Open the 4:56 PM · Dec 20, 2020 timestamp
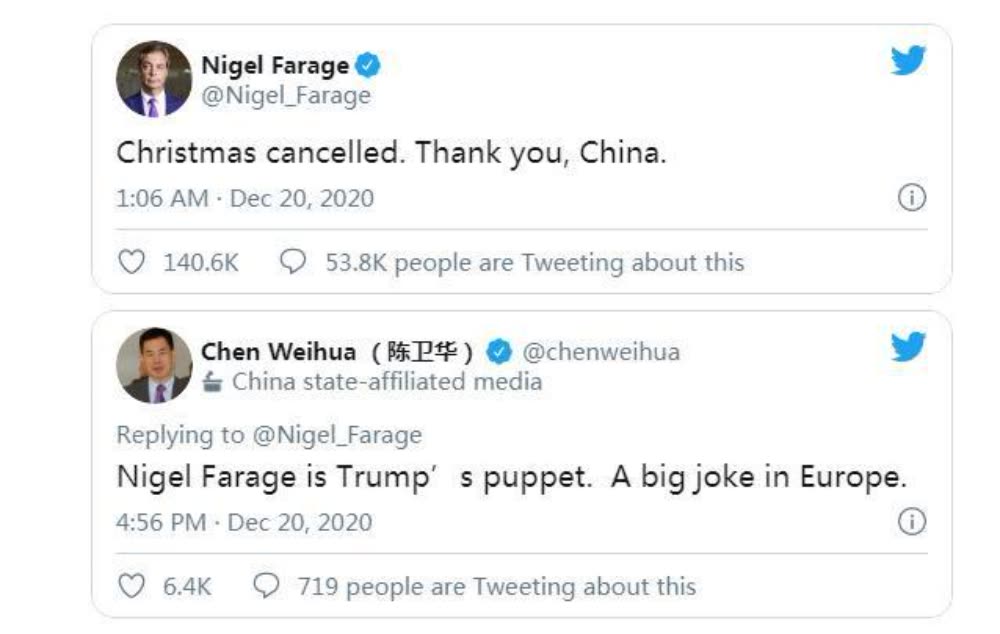Image resolution: width=1000 pixels, height=634 pixels. tap(244, 522)
